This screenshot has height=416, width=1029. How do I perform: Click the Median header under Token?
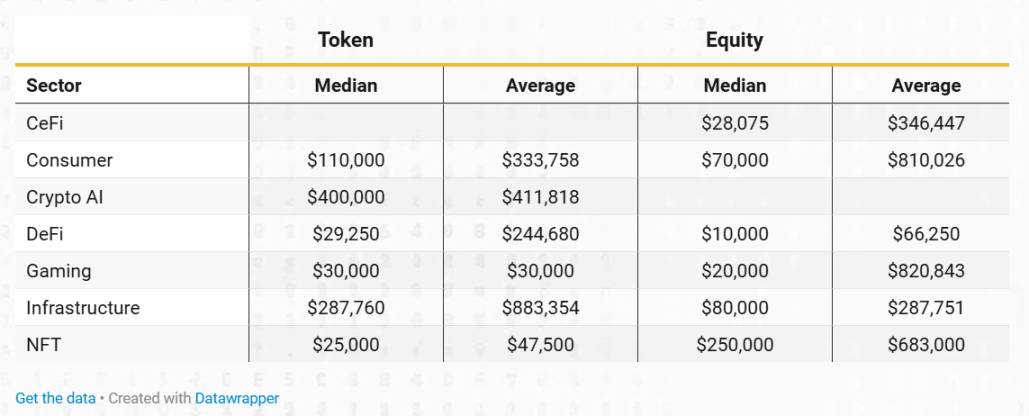[346, 85]
